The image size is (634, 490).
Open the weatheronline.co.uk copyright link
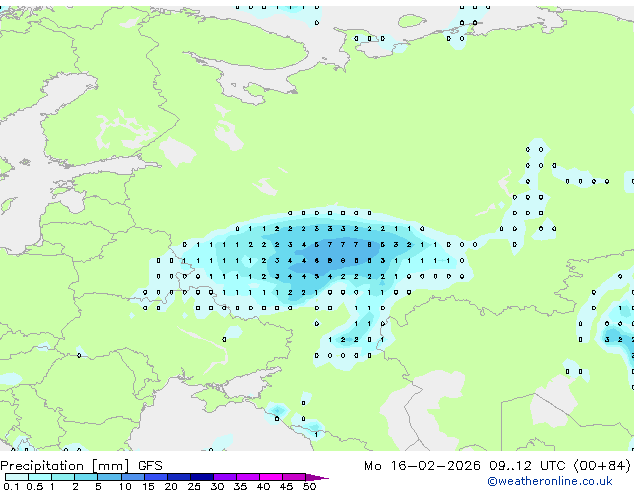click(x=550, y=481)
